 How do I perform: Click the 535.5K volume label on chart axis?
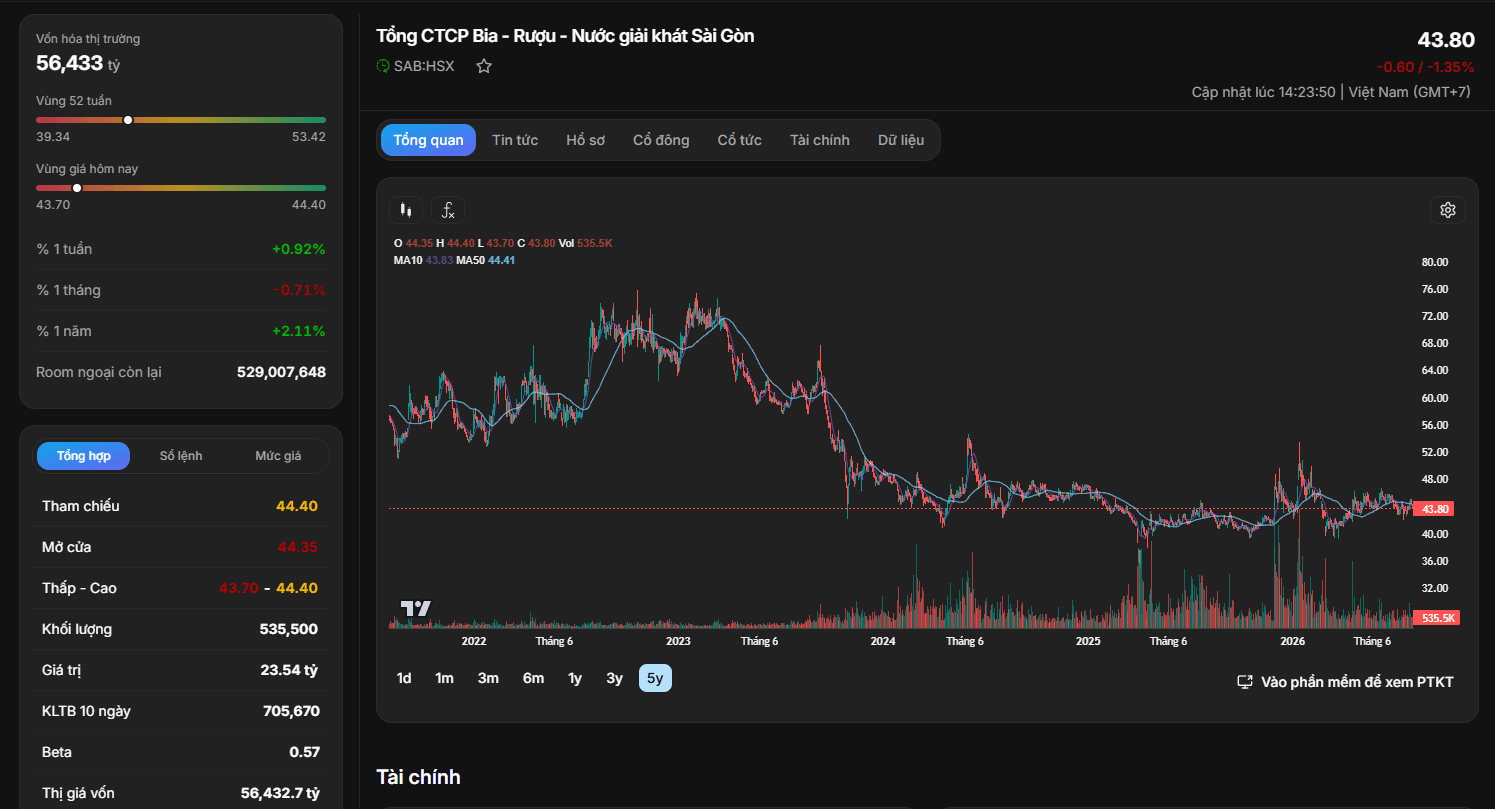tap(1438, 618)
